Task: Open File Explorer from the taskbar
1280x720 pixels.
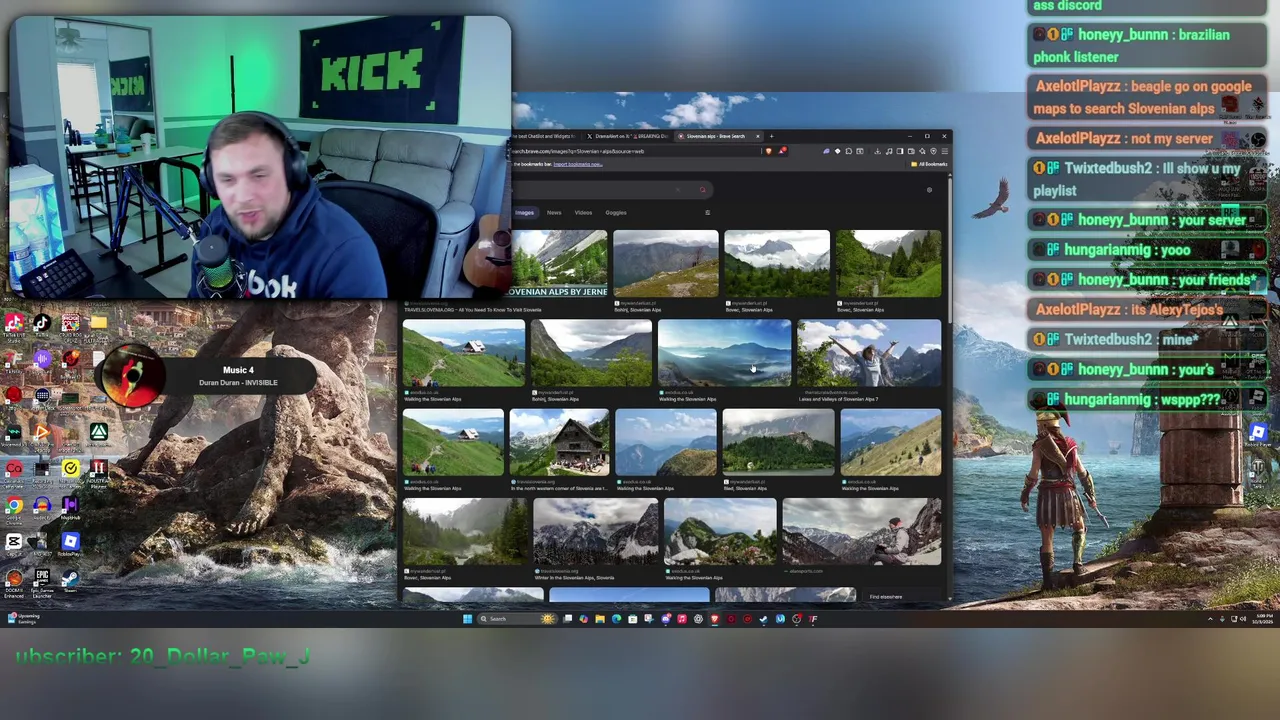Action: click(600, 619)
